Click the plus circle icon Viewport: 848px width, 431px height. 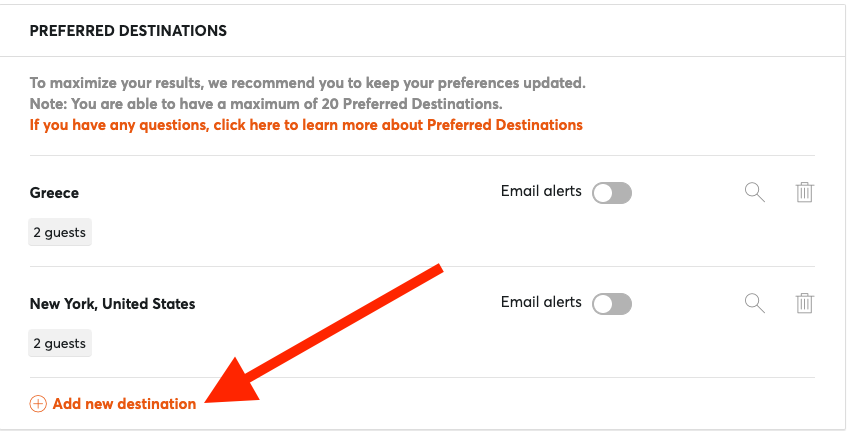[38, 403]
